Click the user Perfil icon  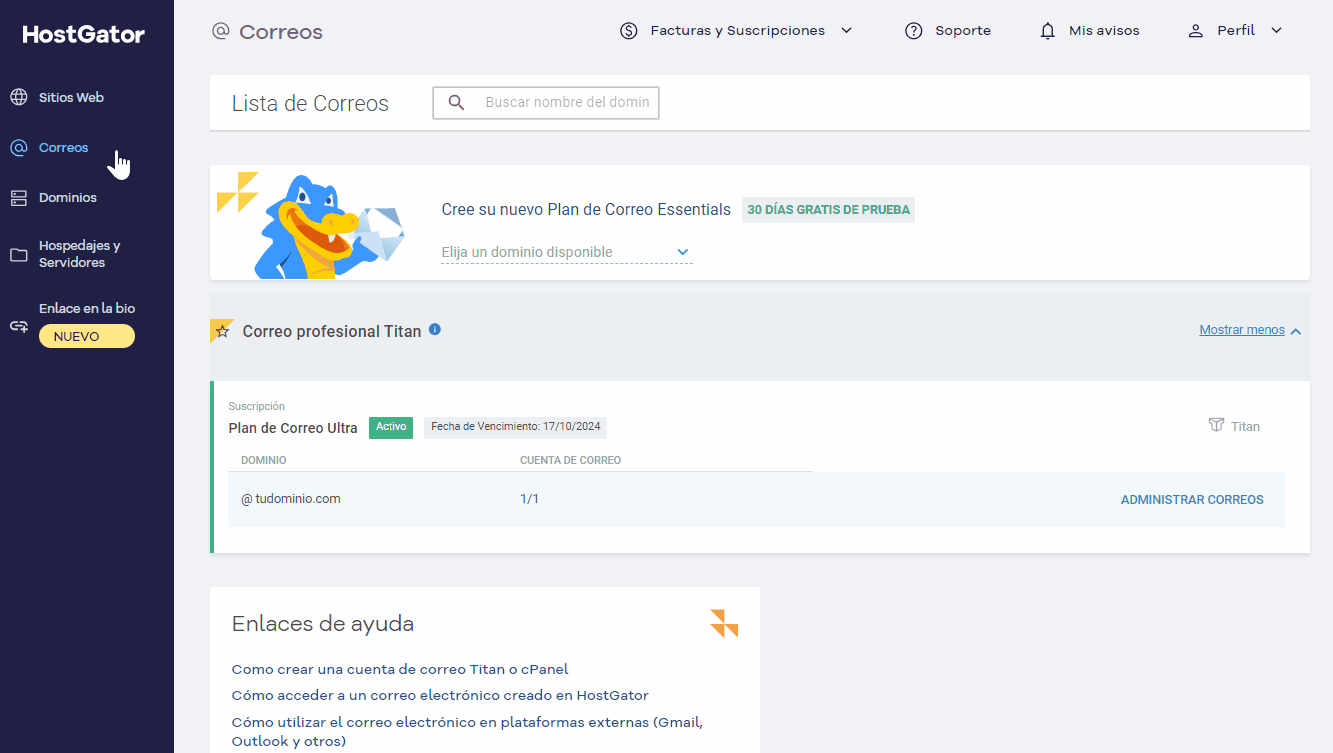pos(1195,31)
